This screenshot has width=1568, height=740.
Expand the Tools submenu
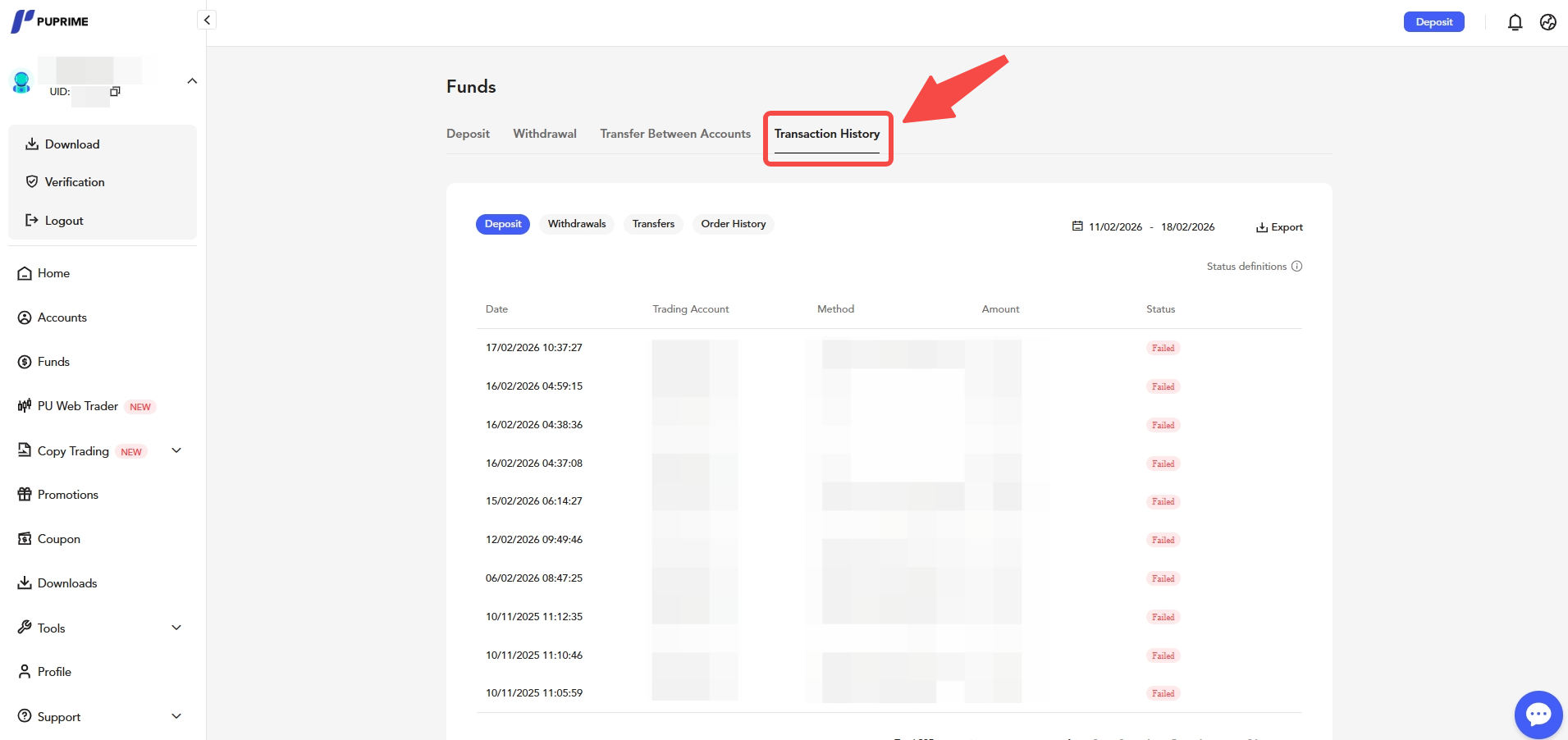(x=176, y=628)
